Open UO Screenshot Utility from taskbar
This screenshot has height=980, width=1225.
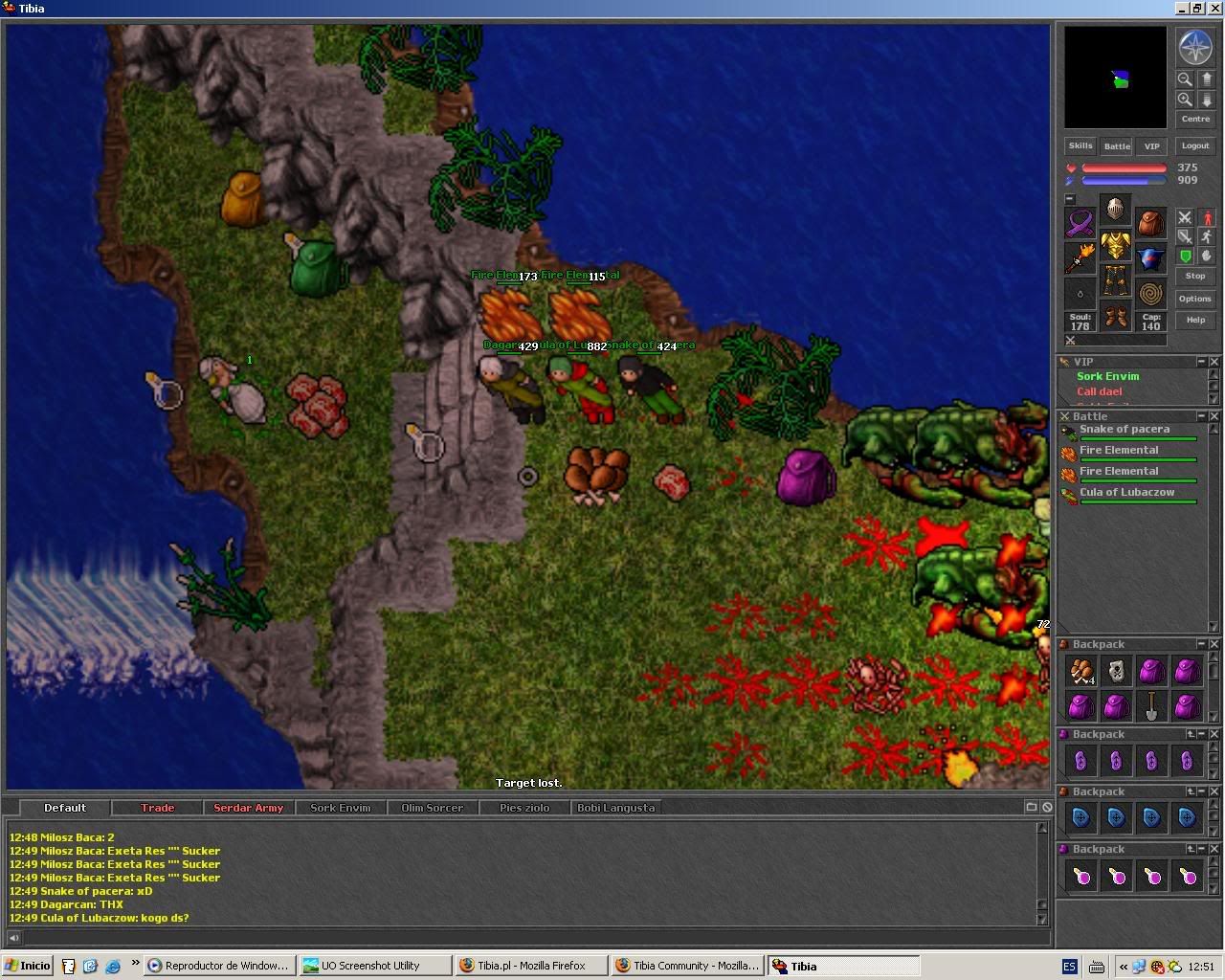click(x=375, y=966)
